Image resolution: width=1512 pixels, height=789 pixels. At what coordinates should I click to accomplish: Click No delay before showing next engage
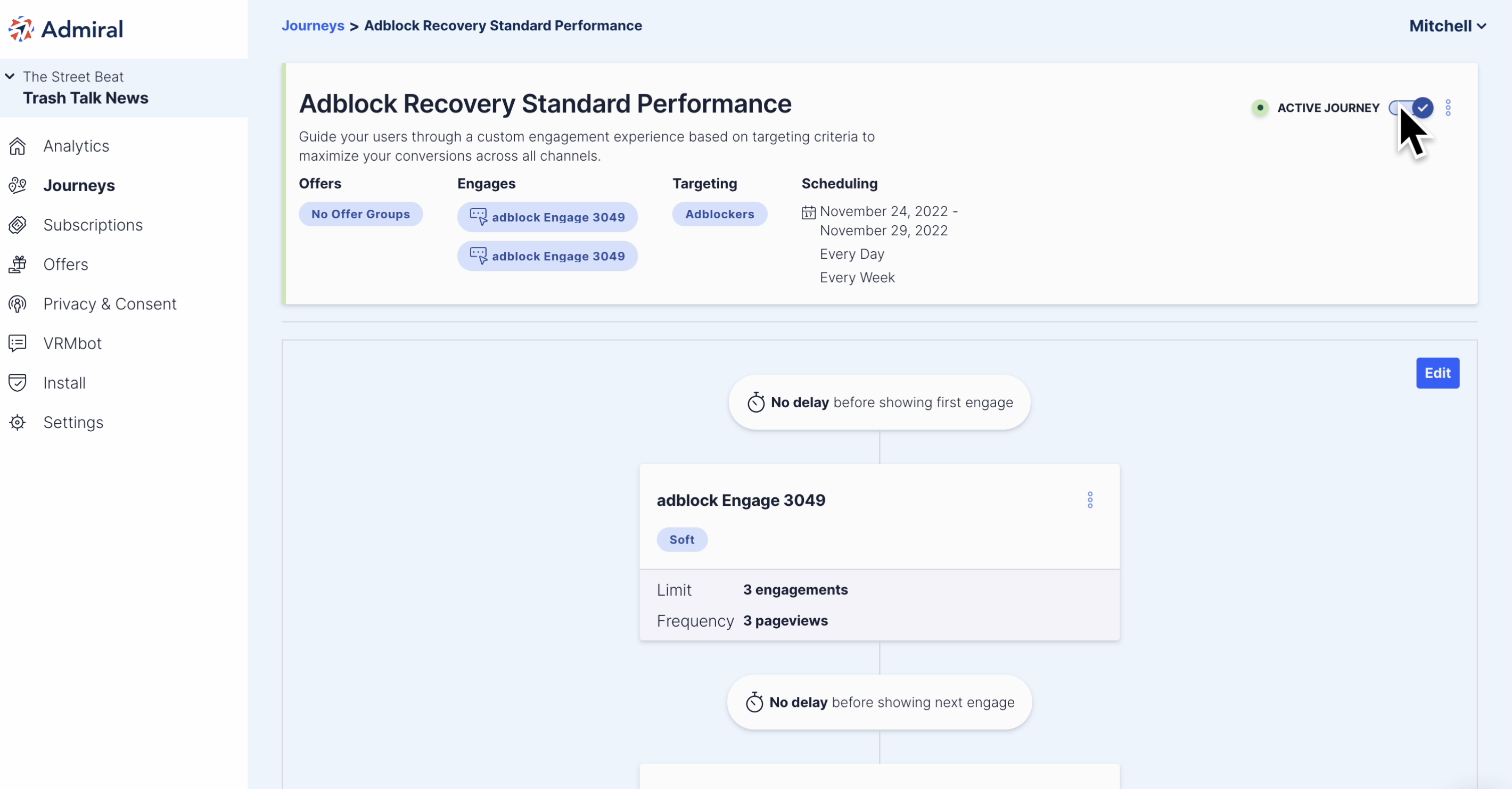[880, 702]
